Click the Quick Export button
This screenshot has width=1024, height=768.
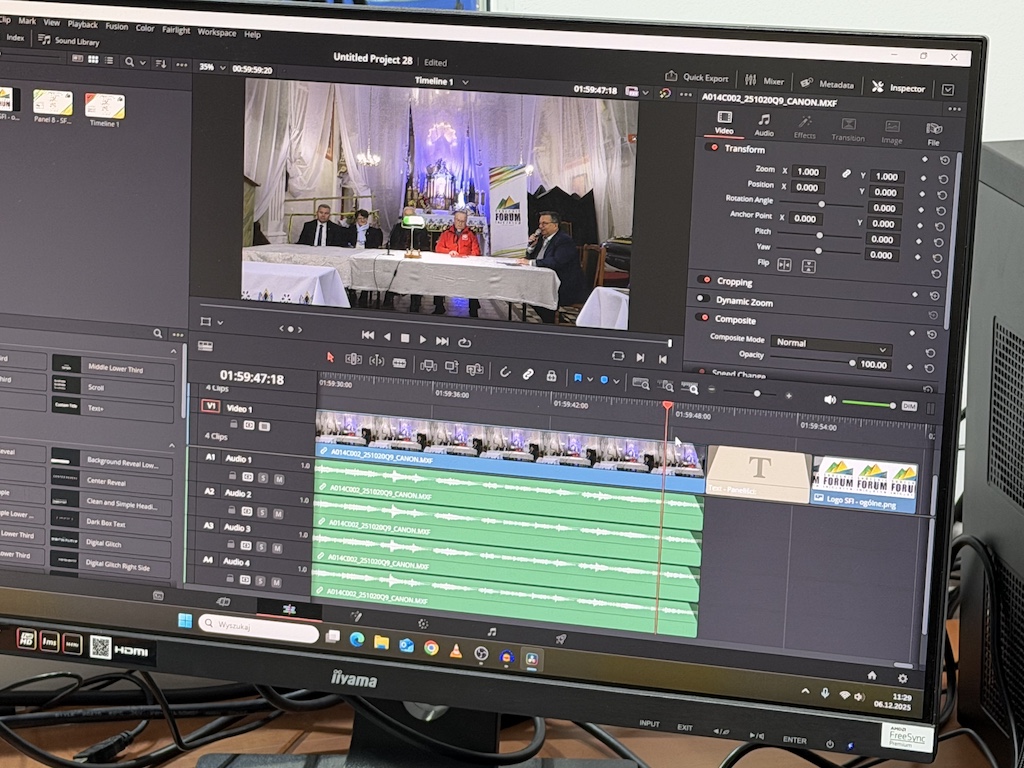pyautogui.click(x=696, y=78)
